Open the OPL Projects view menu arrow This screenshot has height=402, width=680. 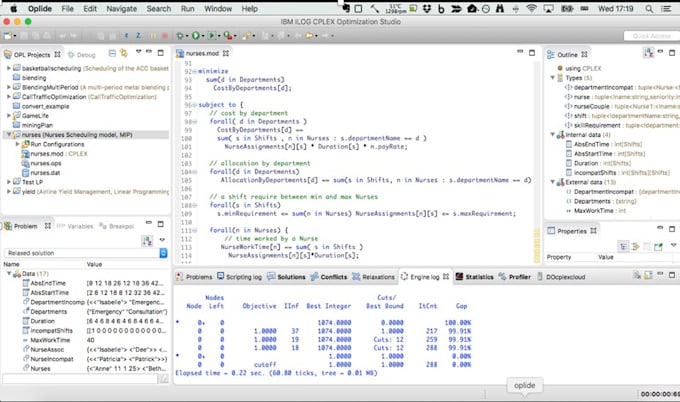tap(138, 52)
